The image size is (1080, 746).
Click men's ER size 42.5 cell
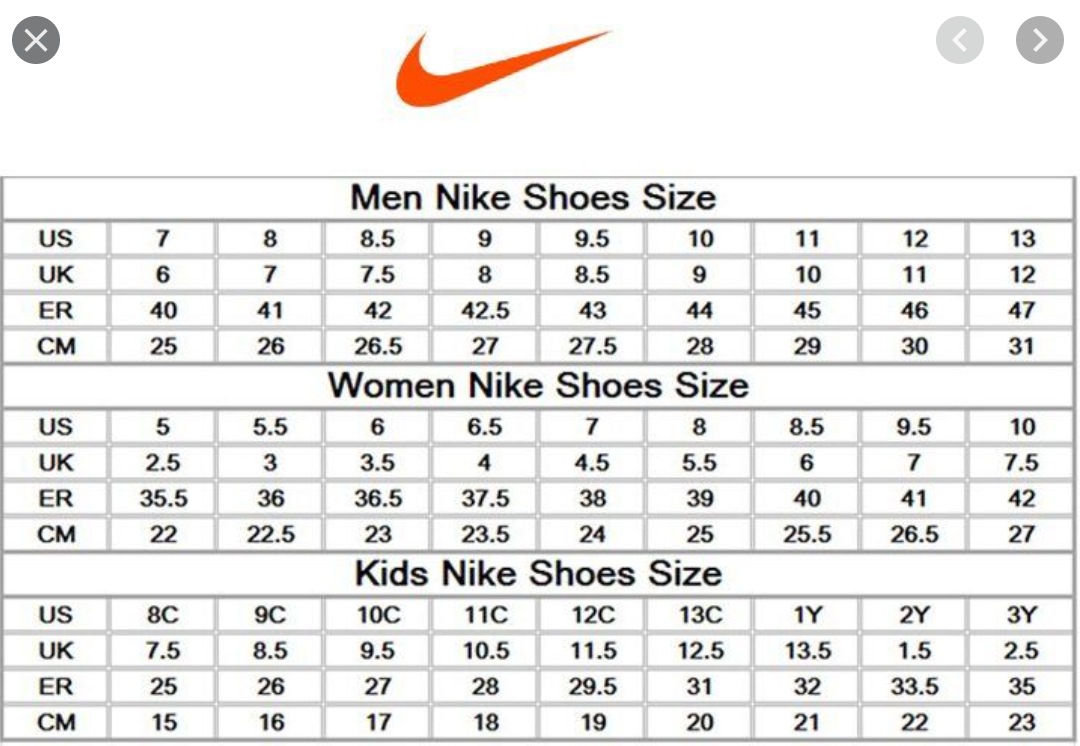pyautogui.click(x=485, y=311)
